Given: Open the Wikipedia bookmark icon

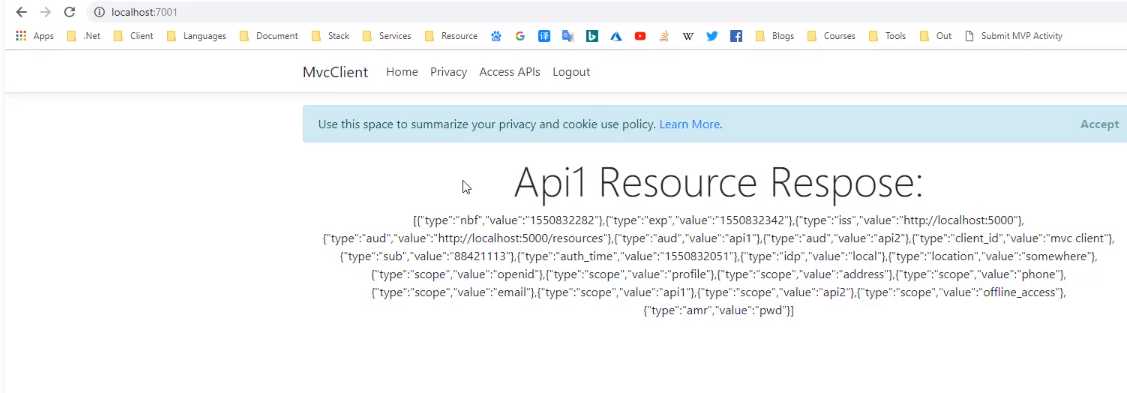Looking at the screenshot, I should click(x=688, y=36).
